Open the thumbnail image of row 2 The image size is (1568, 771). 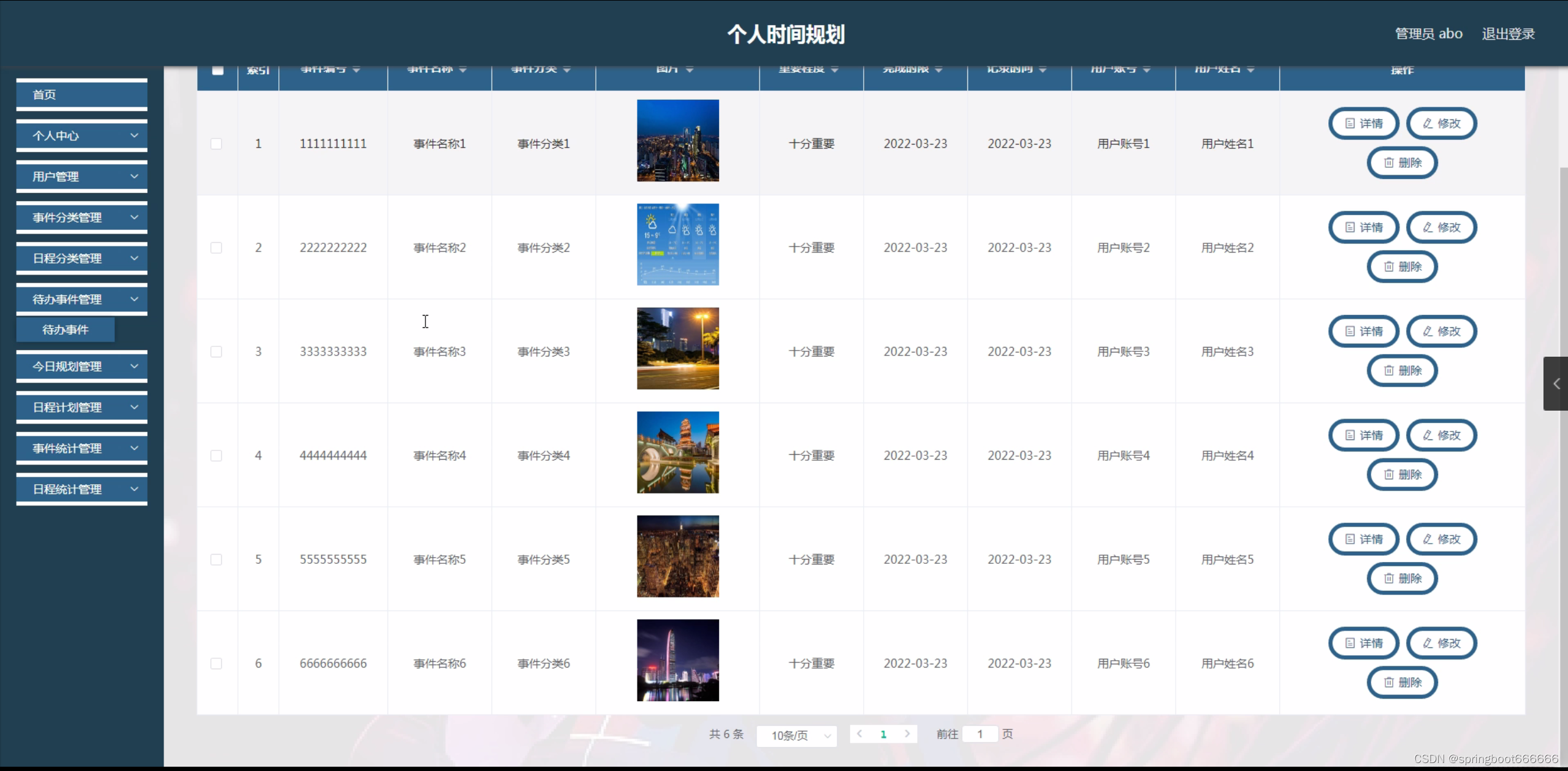pos(677,244)
